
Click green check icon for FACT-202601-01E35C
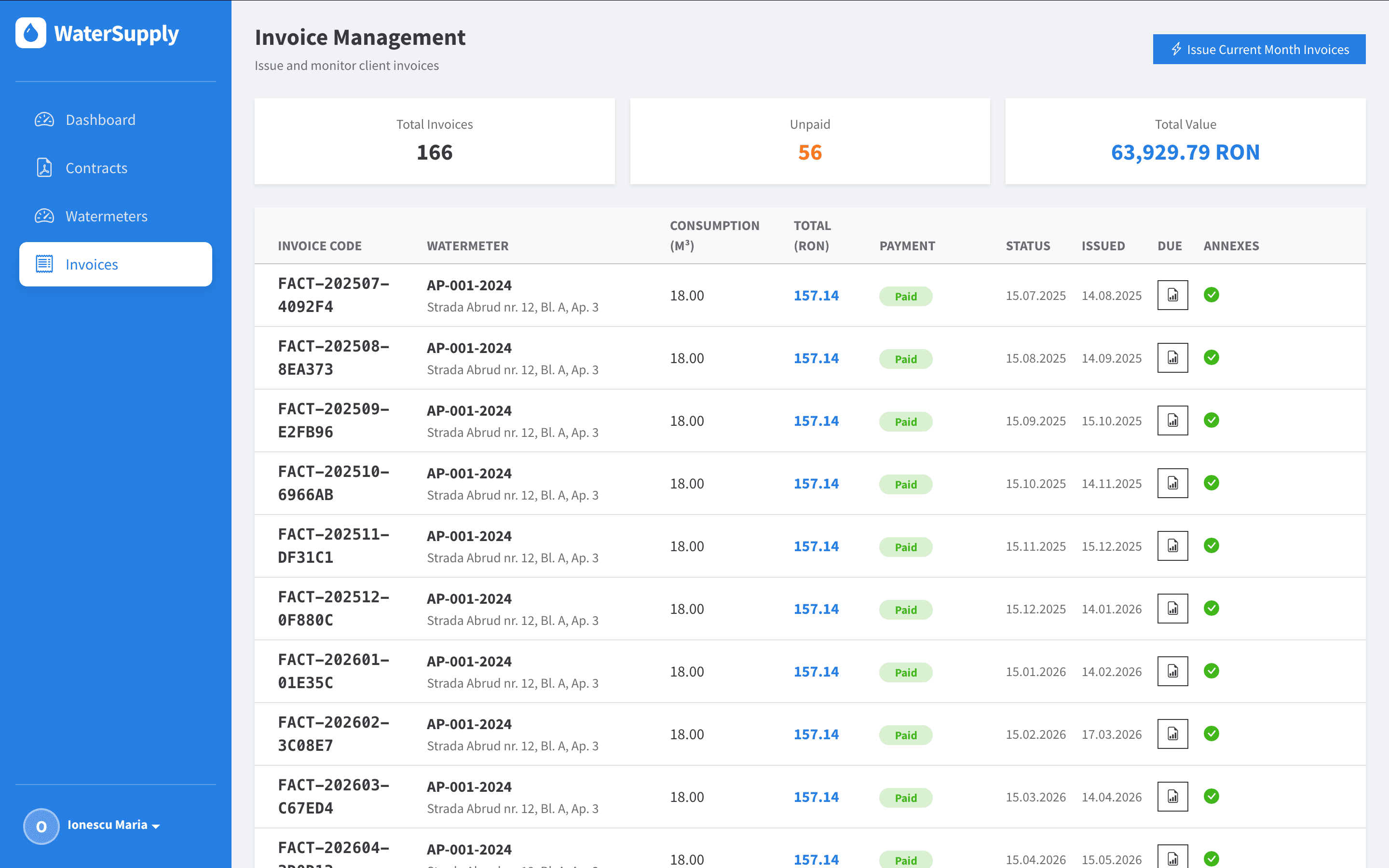(x=1212, y=670)
